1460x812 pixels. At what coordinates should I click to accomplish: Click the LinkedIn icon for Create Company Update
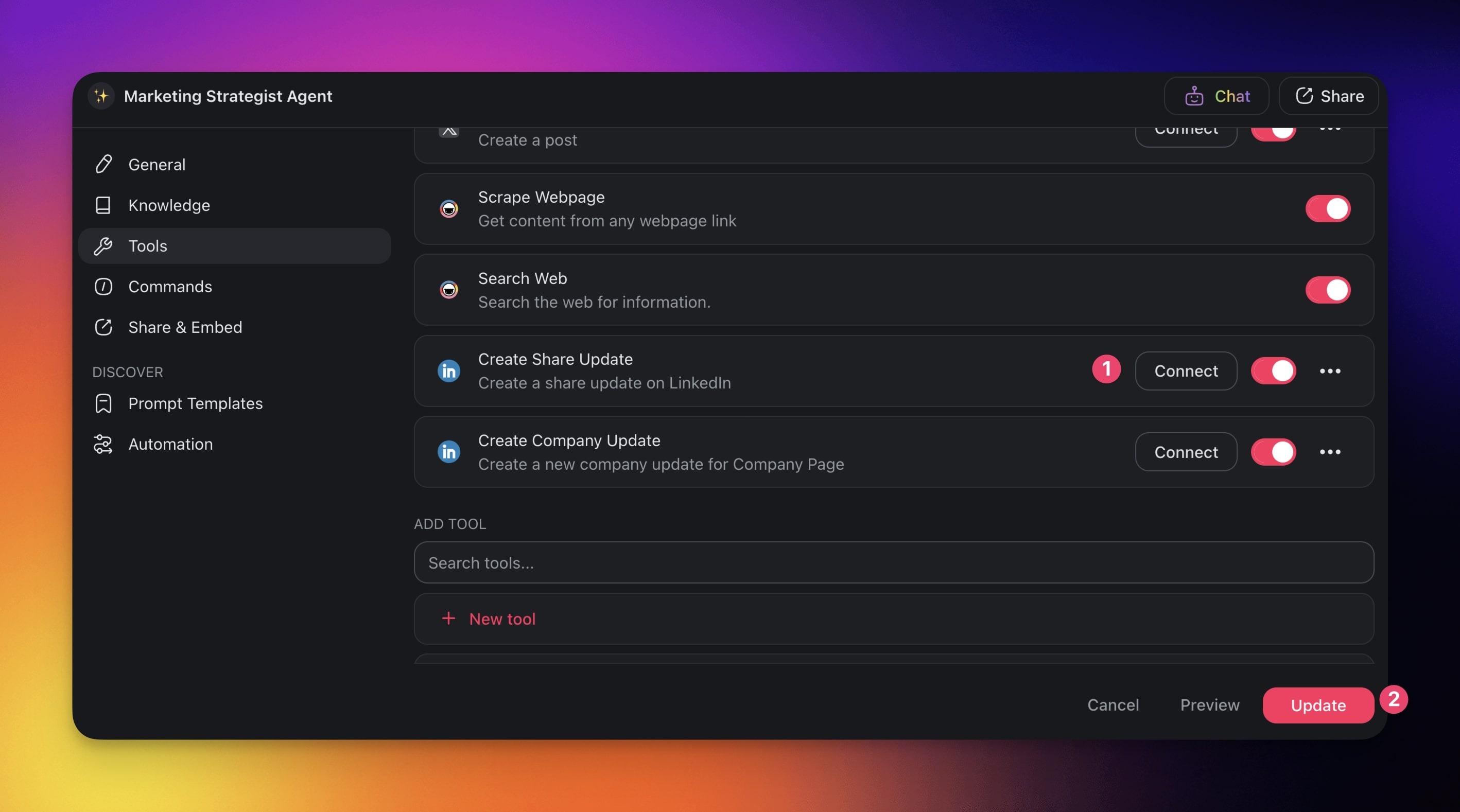click(x=448, y=452)
